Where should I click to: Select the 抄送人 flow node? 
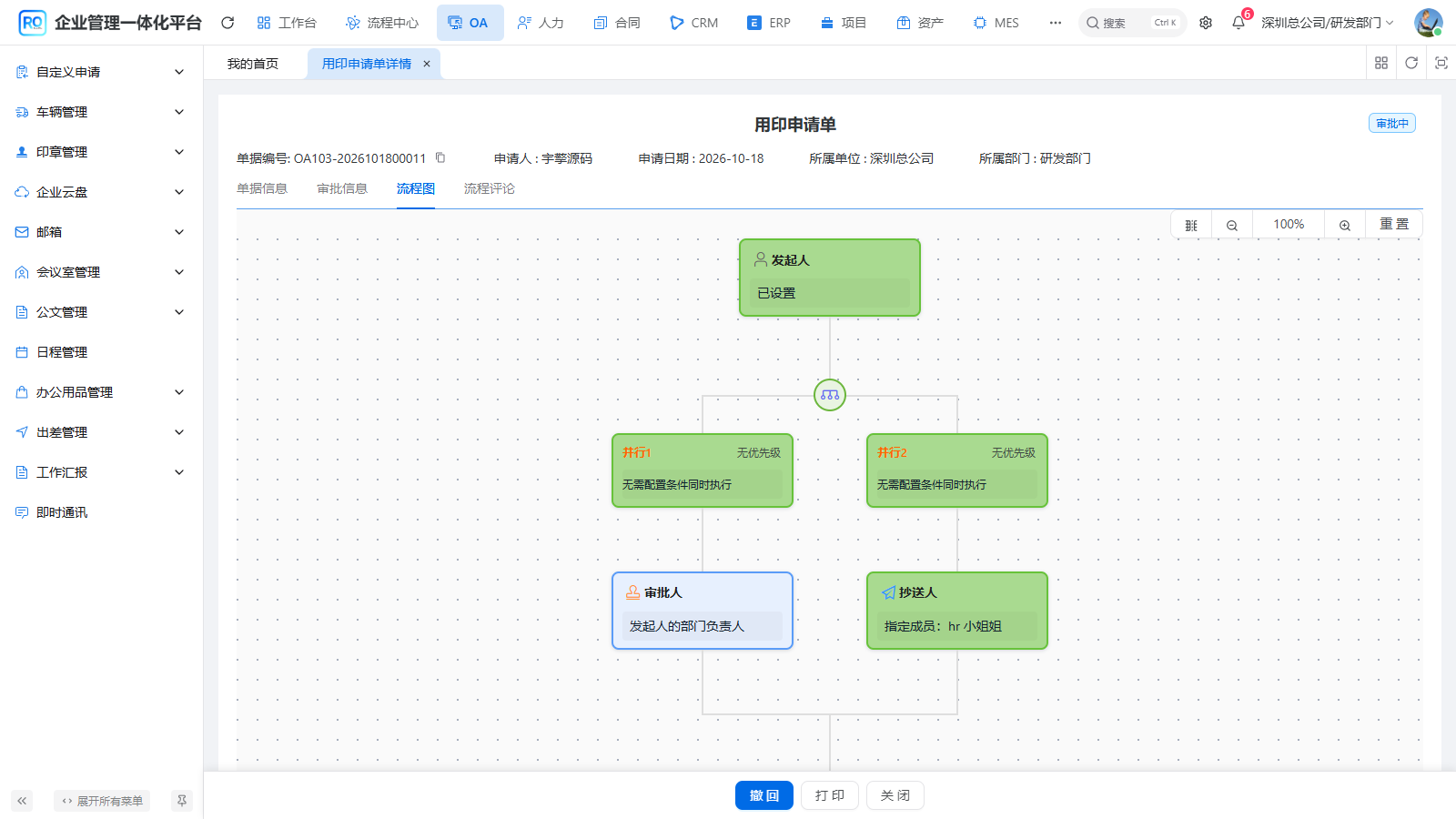click(x=957, y=611)
